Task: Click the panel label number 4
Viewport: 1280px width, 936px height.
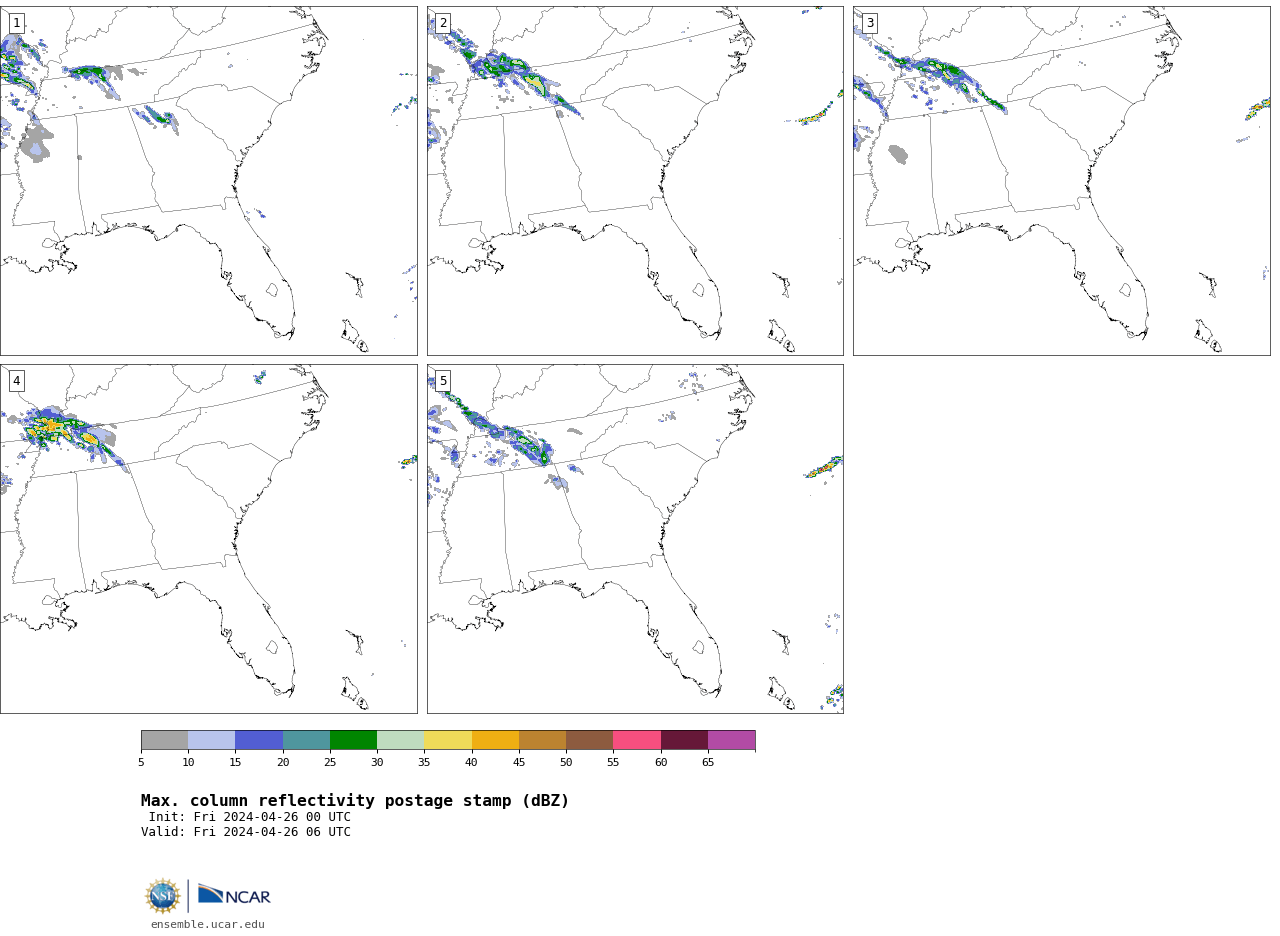Action: pos(16,381)
